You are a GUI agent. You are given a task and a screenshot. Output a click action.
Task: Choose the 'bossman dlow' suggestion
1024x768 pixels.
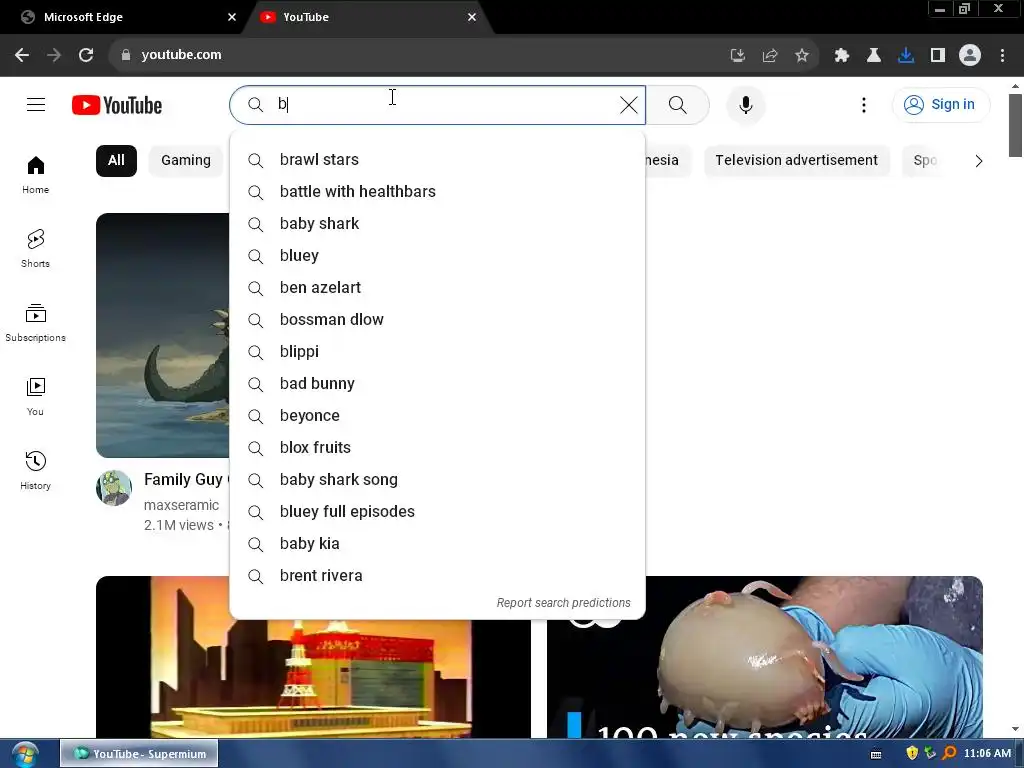[x=438, y=320]
